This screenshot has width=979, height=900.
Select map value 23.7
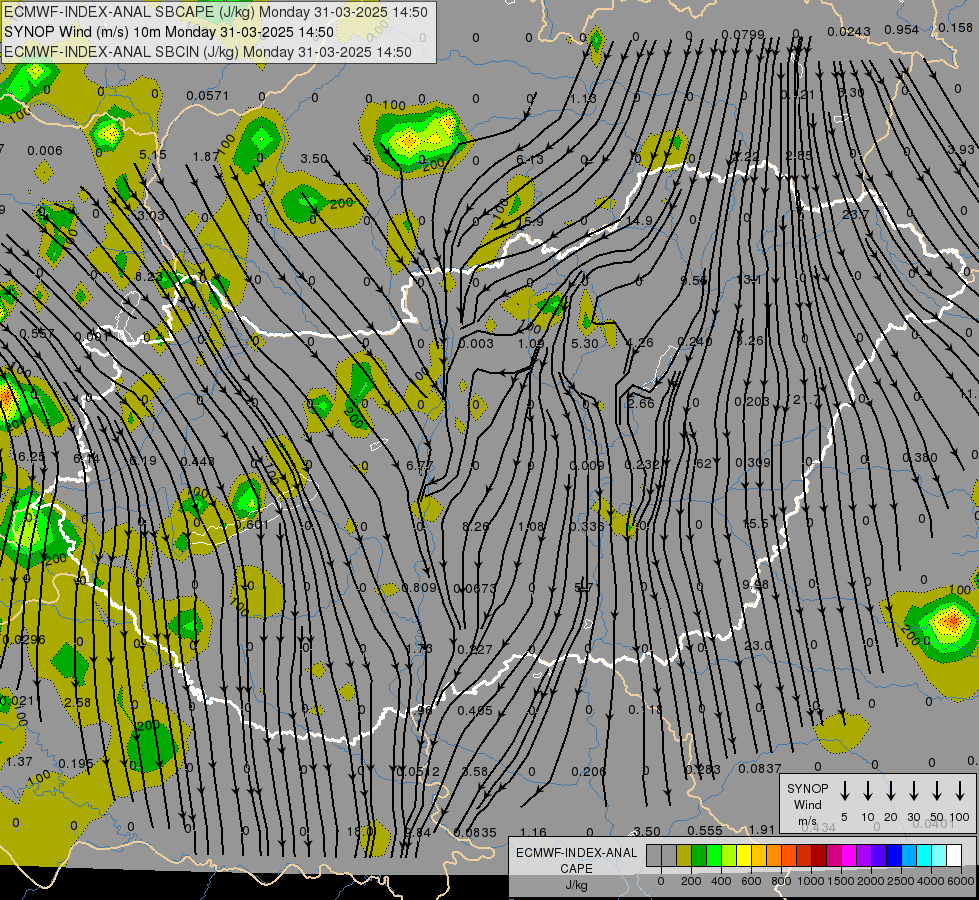tap(855, 214)
